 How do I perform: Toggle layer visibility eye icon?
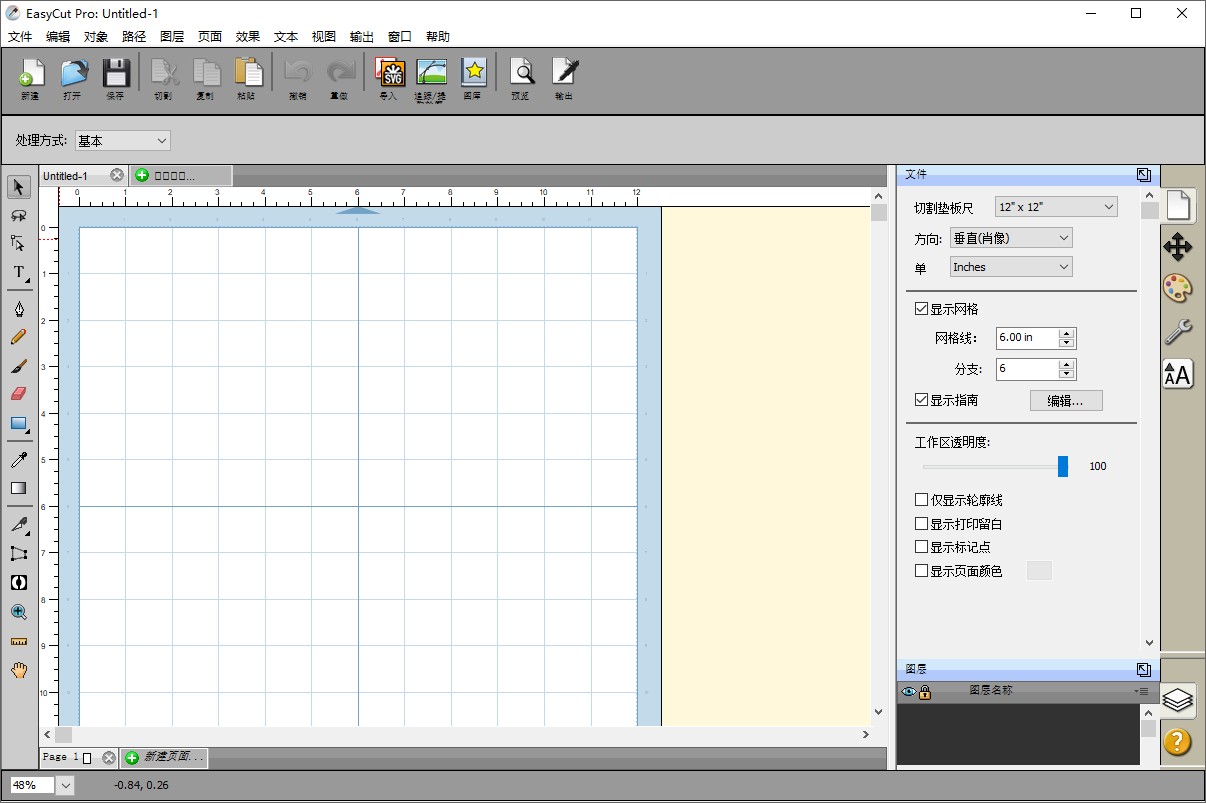coord(909,692)
